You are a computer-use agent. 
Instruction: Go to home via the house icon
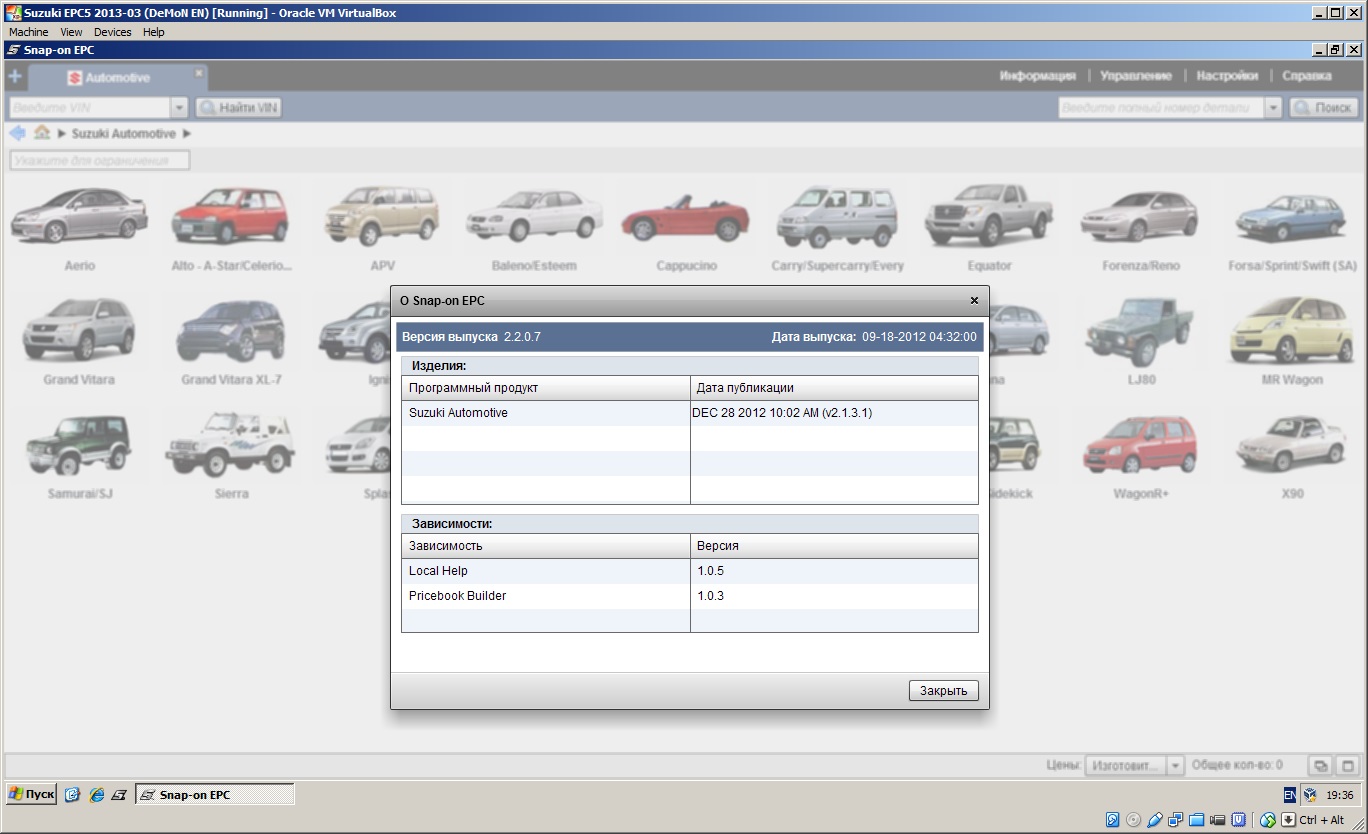[x=42, y=133]
